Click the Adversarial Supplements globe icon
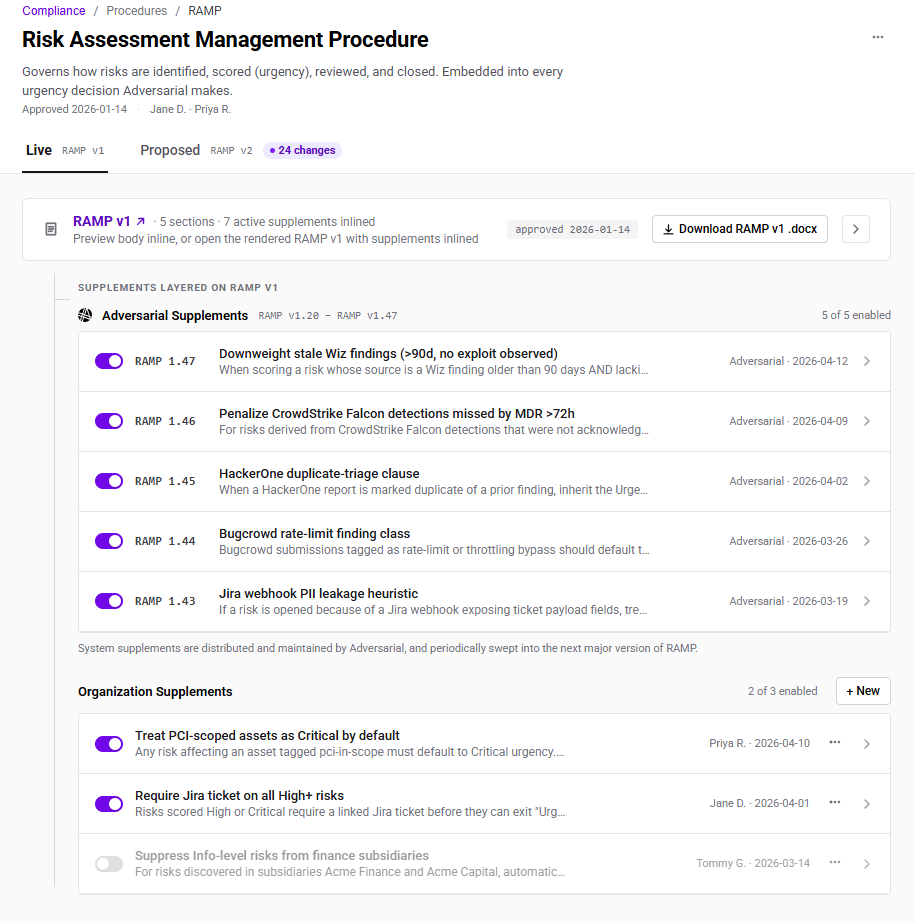Viewport: 915px width, 923px height. point(85,316)
